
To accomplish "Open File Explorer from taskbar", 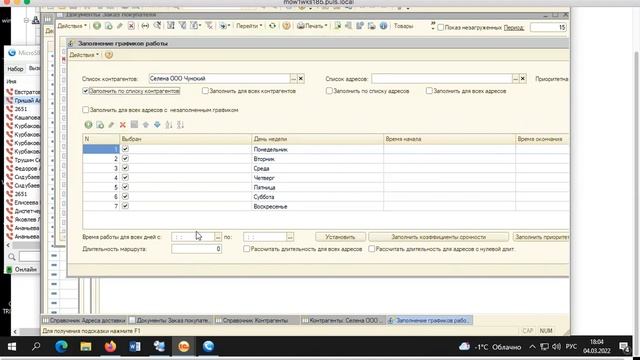I will tap(86, 347).
